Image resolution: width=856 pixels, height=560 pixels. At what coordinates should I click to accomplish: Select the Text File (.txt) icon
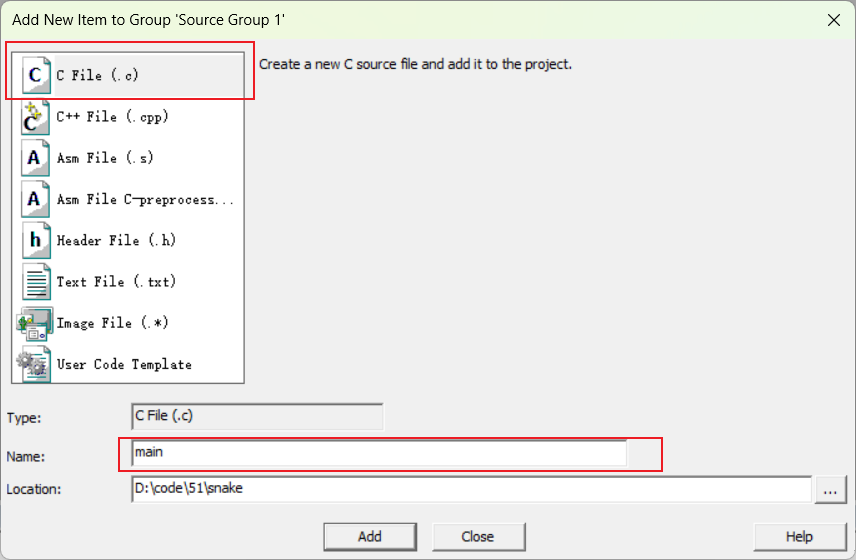click(x=36, y=282)
